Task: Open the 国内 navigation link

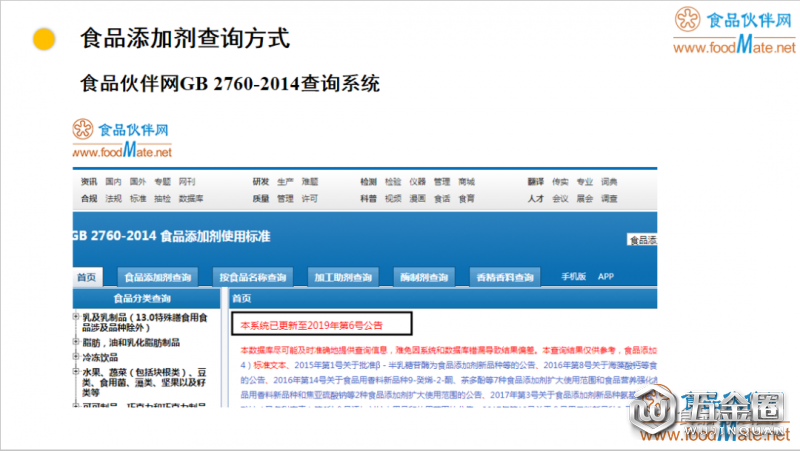Action: 113,182
